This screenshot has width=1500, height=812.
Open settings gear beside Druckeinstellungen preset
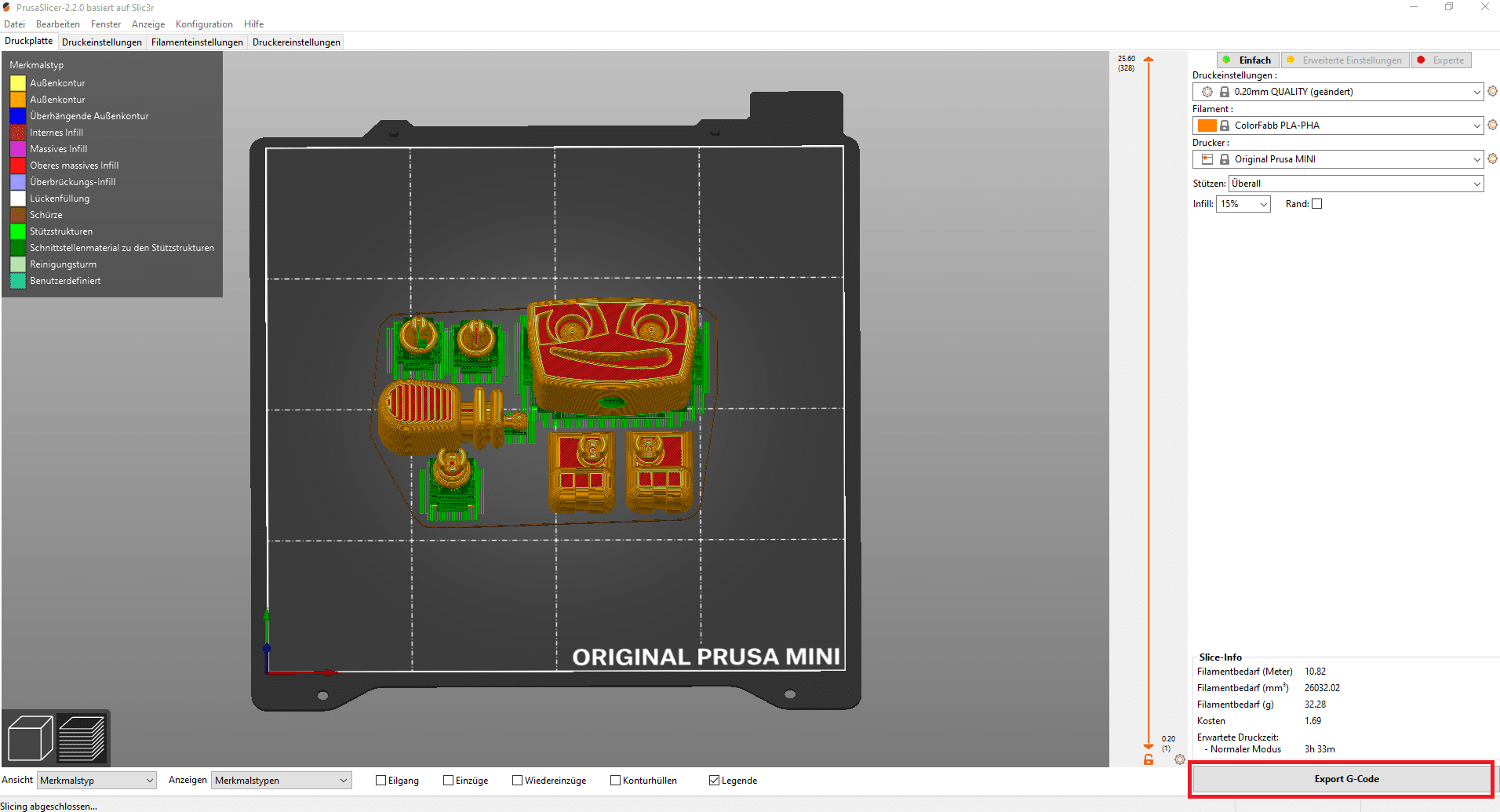(1492, 92)
